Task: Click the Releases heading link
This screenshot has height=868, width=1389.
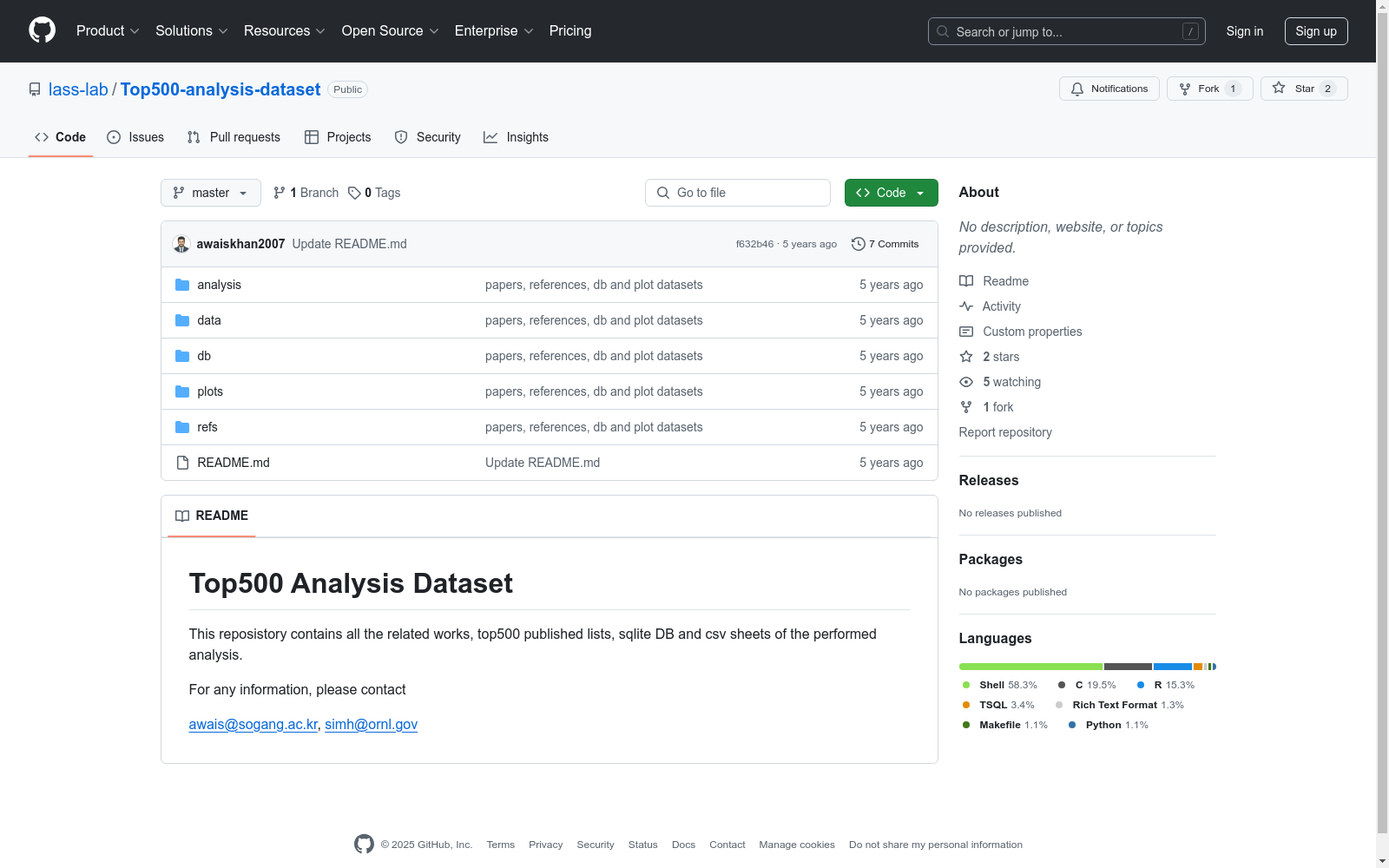Action: [989, 480]
